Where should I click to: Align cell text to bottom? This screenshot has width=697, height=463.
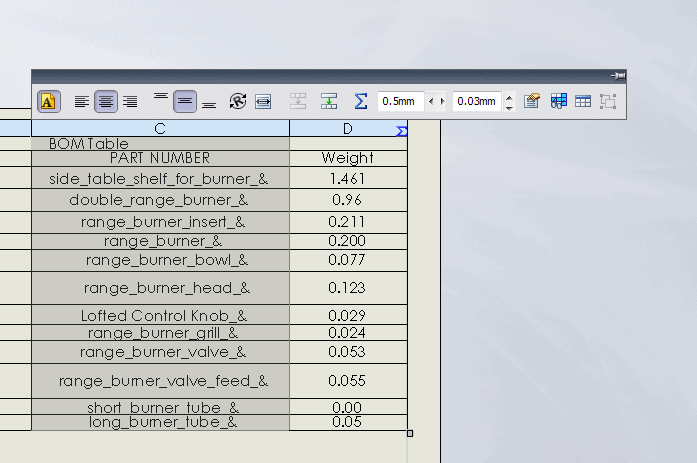pyautogui.click(x=208, y=101)
